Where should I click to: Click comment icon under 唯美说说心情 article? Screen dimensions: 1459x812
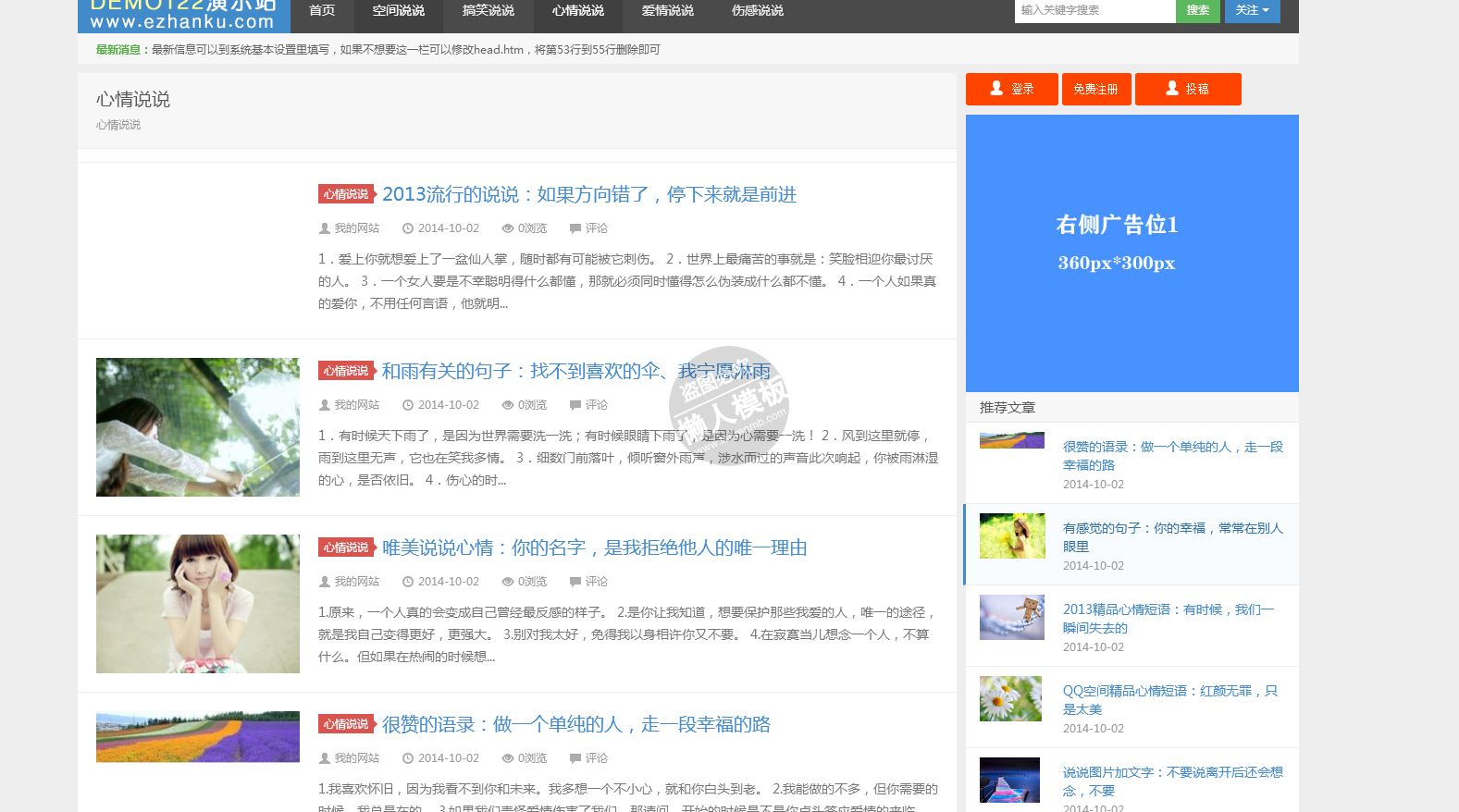point(575,582)
